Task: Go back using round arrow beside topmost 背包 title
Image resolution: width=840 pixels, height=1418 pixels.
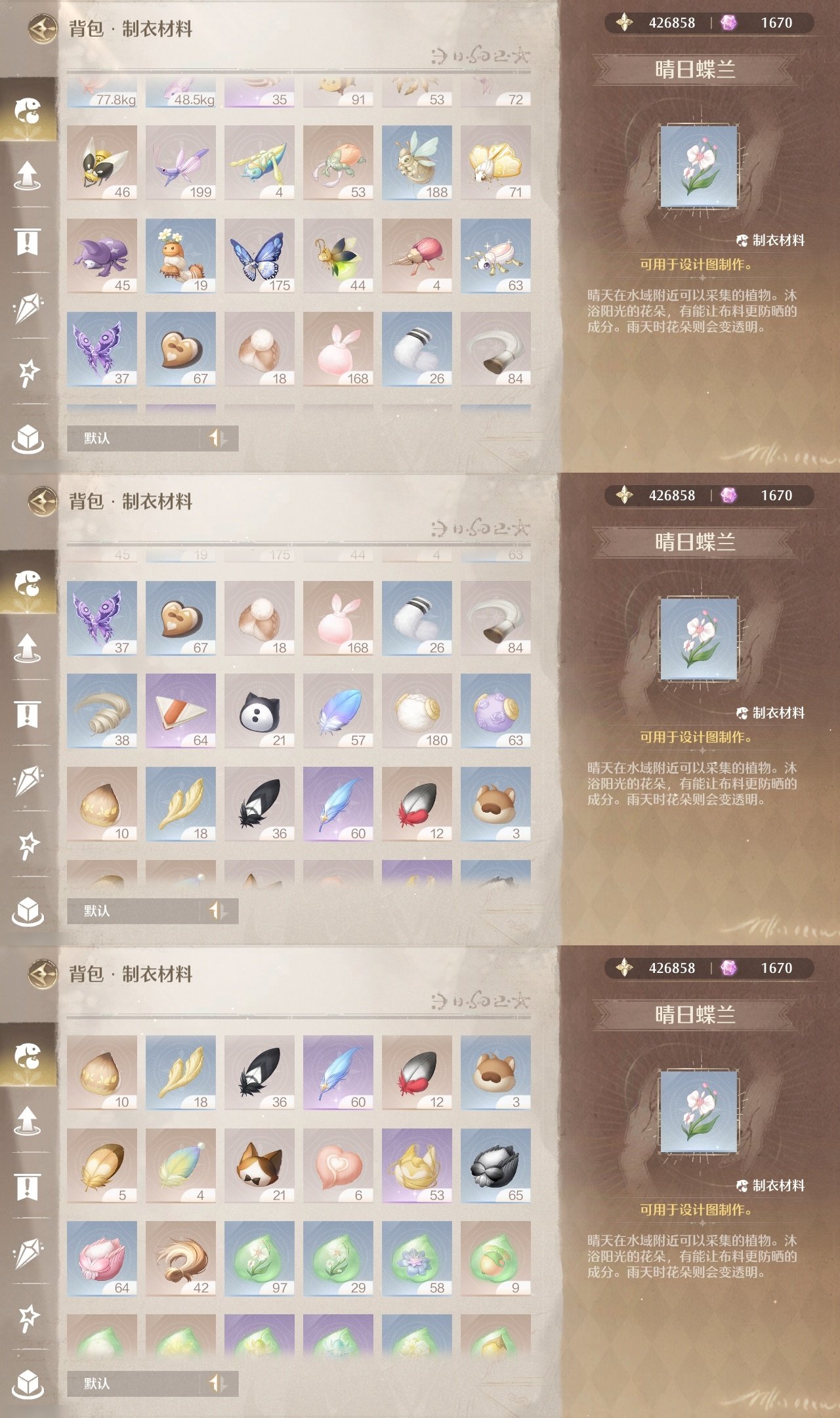Action: pos(43,28)
